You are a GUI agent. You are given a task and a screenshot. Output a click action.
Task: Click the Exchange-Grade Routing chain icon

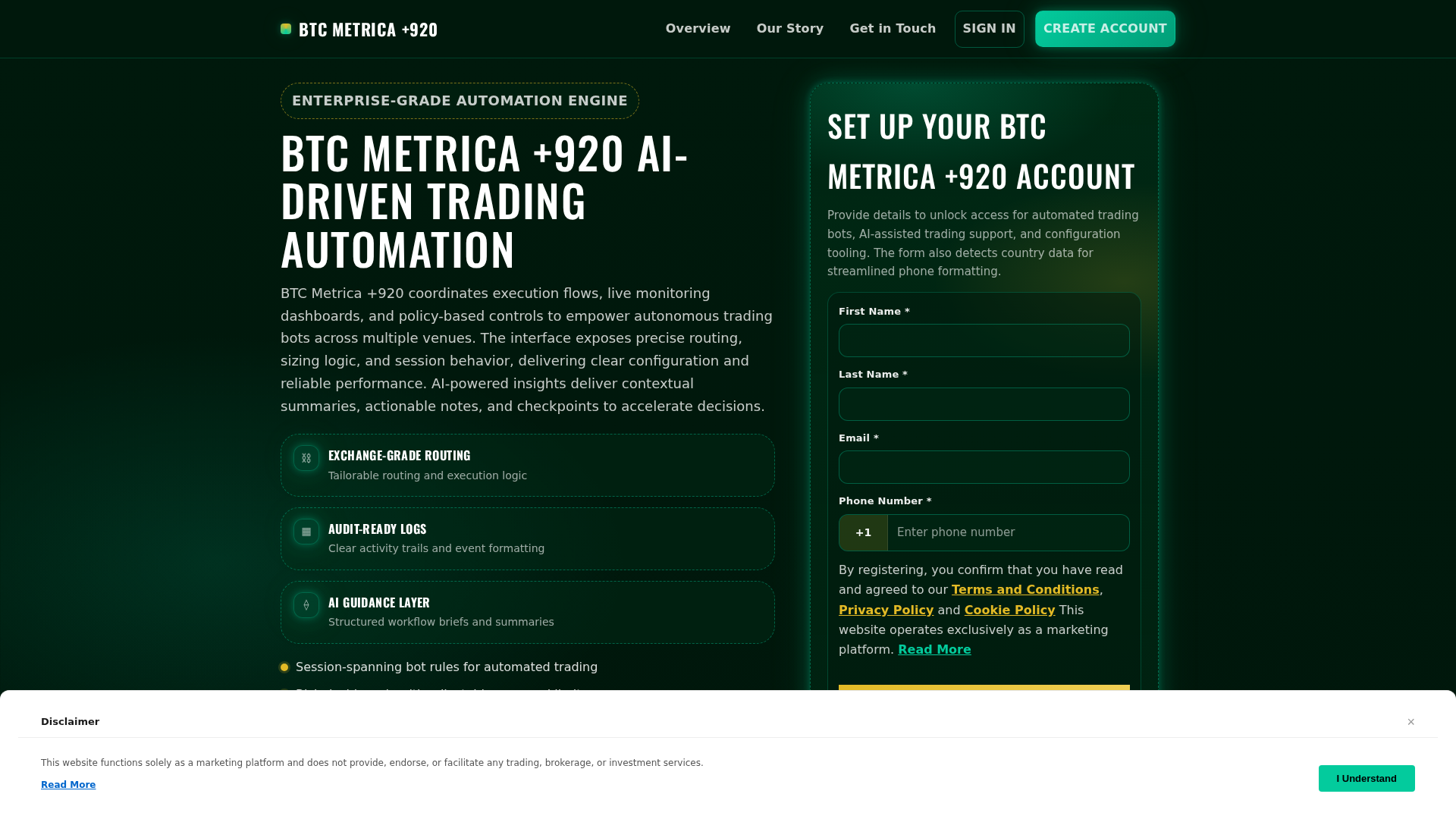(306, 458)
